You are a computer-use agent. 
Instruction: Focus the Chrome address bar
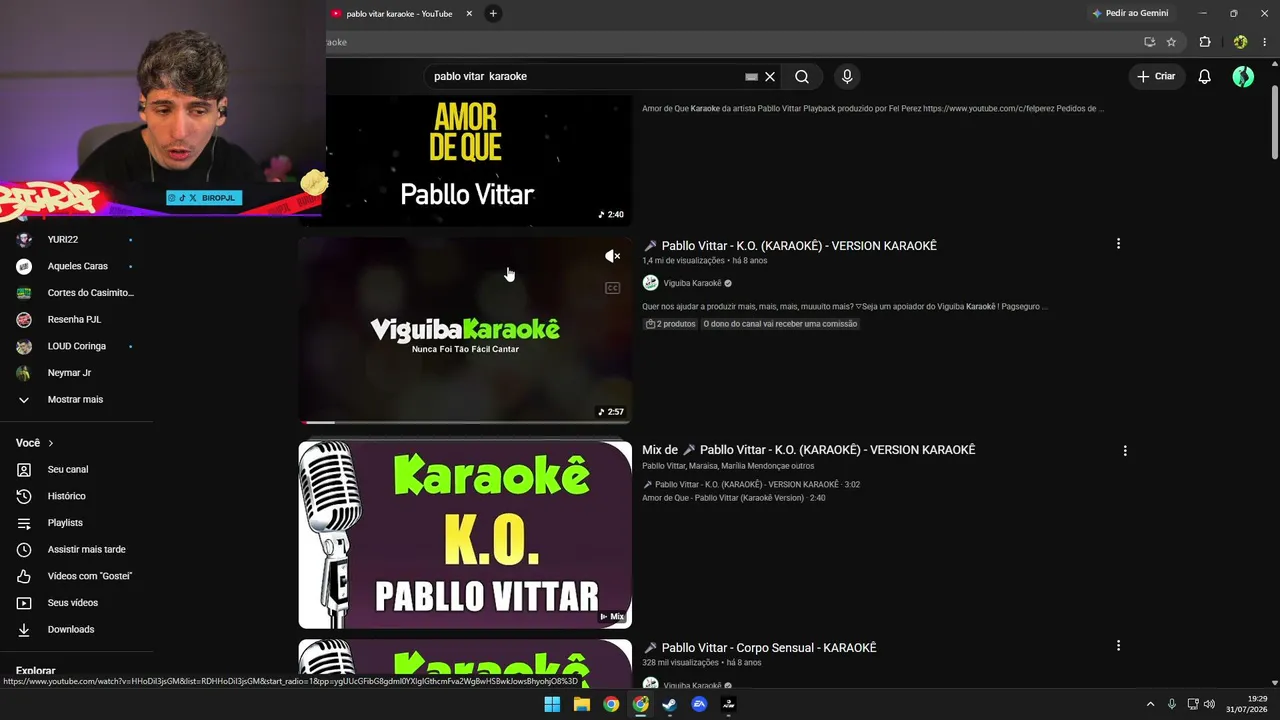pyautogui.click(x=730, y=42)
